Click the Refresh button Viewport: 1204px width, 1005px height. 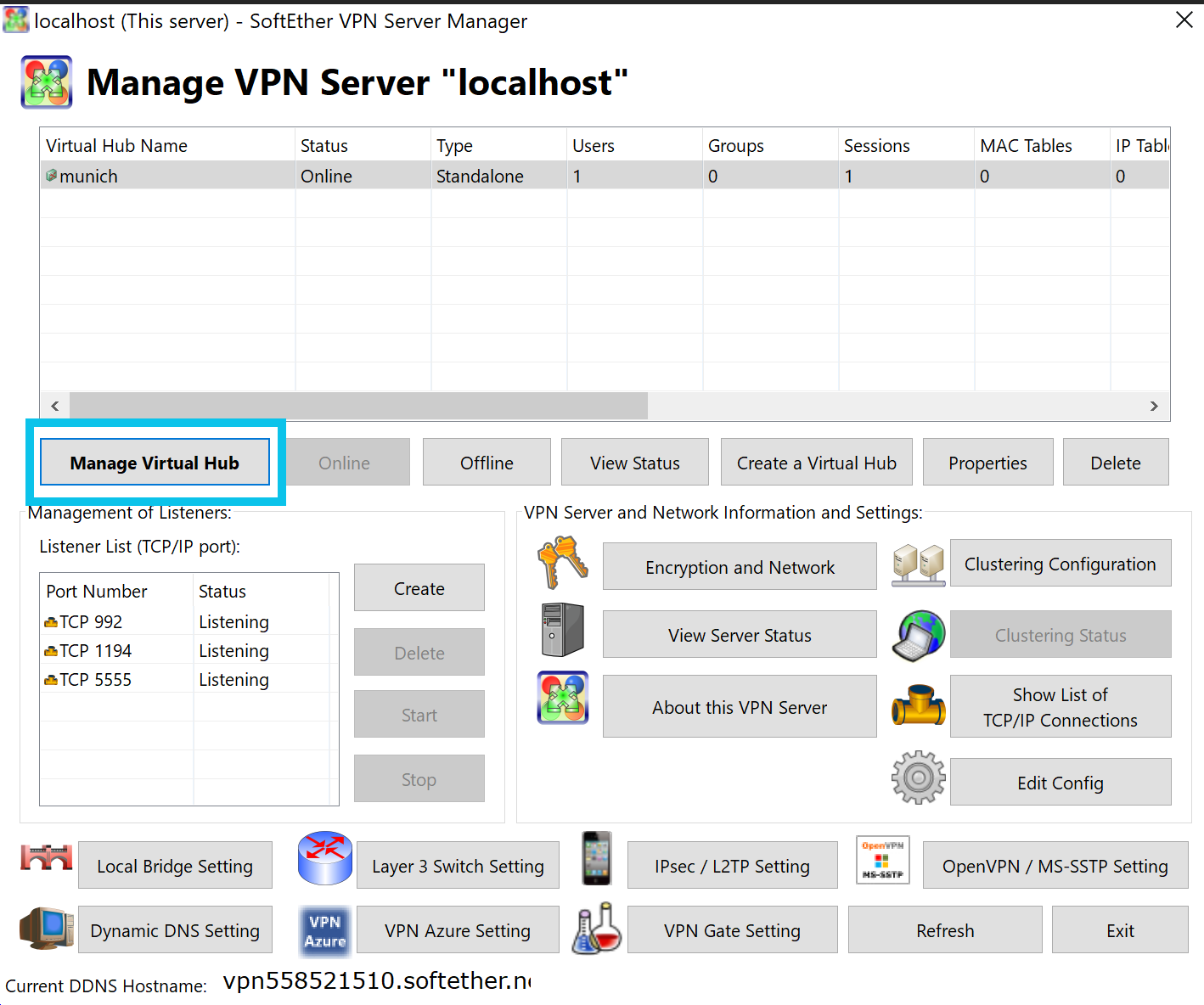pyautogui.click(x=945, y=929)
